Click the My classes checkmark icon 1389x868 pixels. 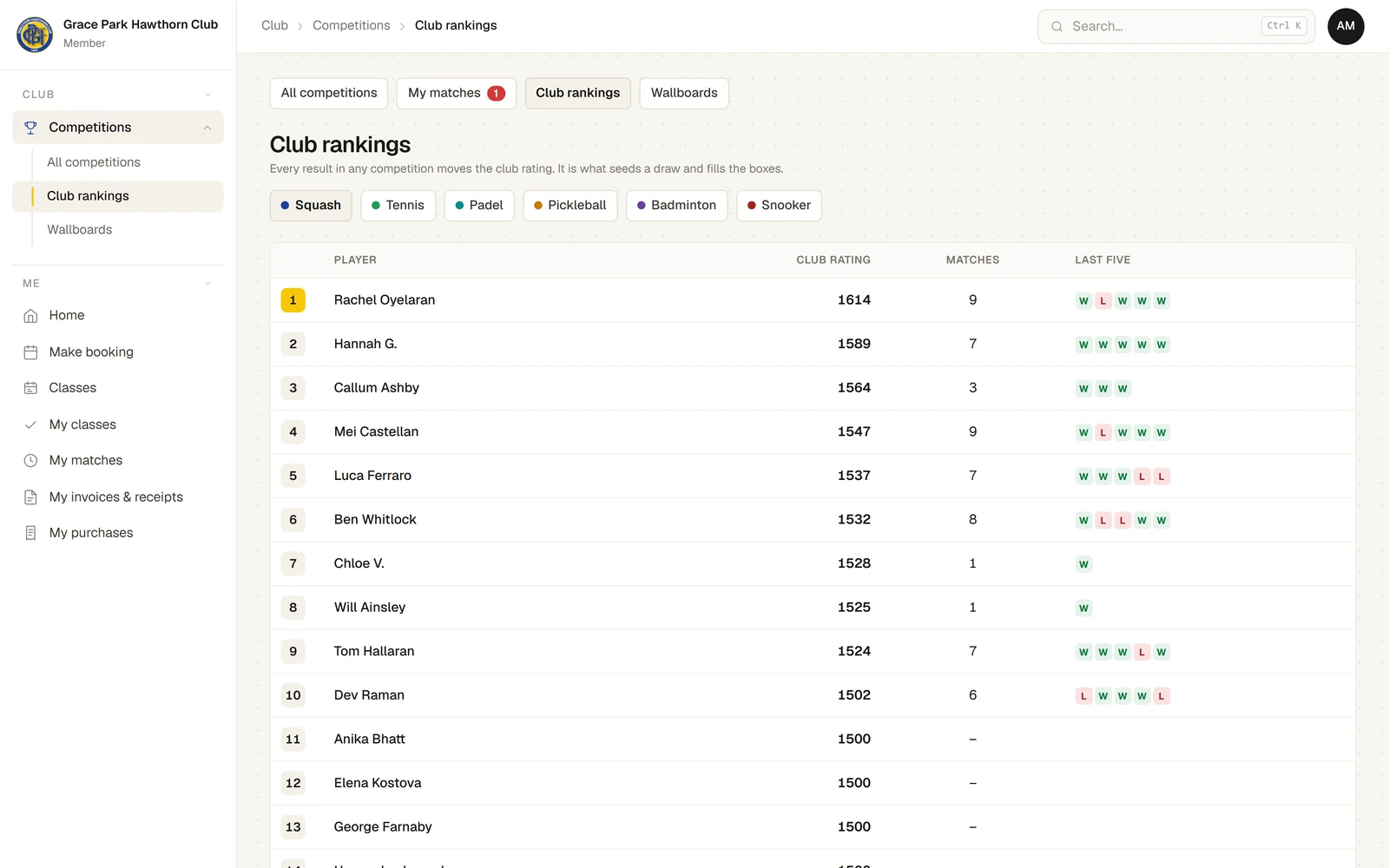[30, 424]
